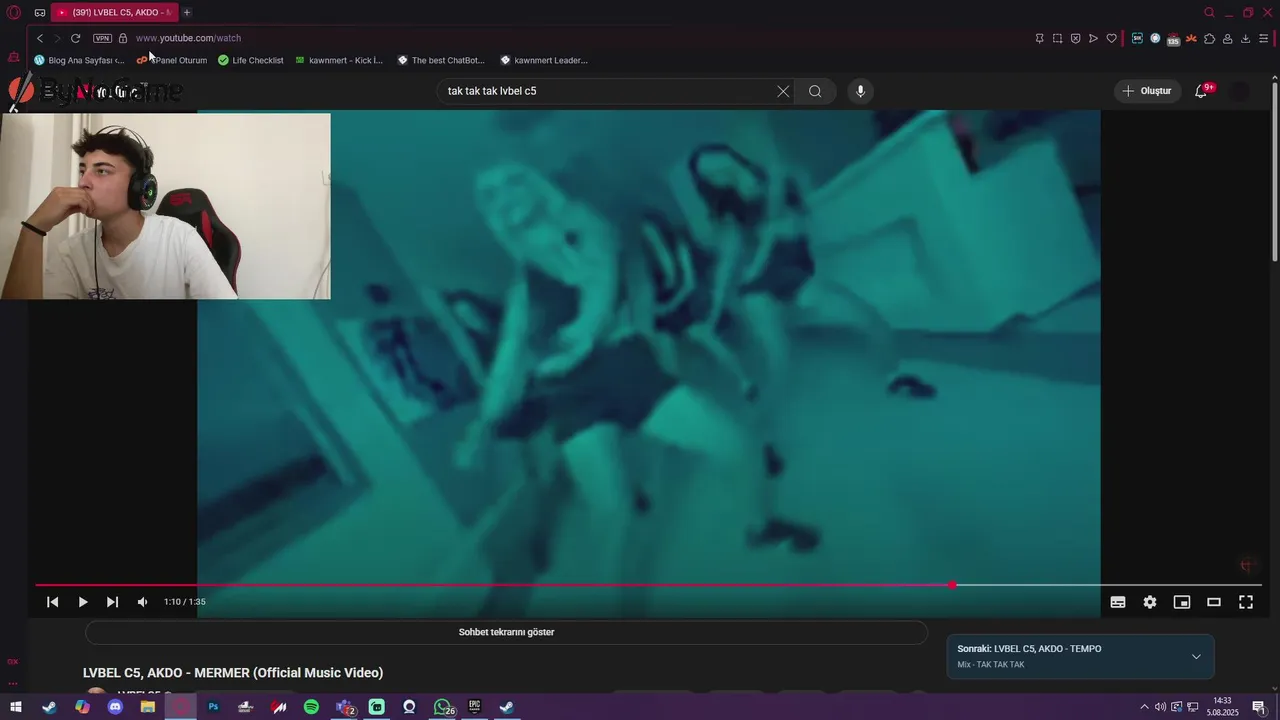Open Copilot from the taskbar
Image resolution: width=1280 pixels, height=720 pixels.
tap(82, 707)
